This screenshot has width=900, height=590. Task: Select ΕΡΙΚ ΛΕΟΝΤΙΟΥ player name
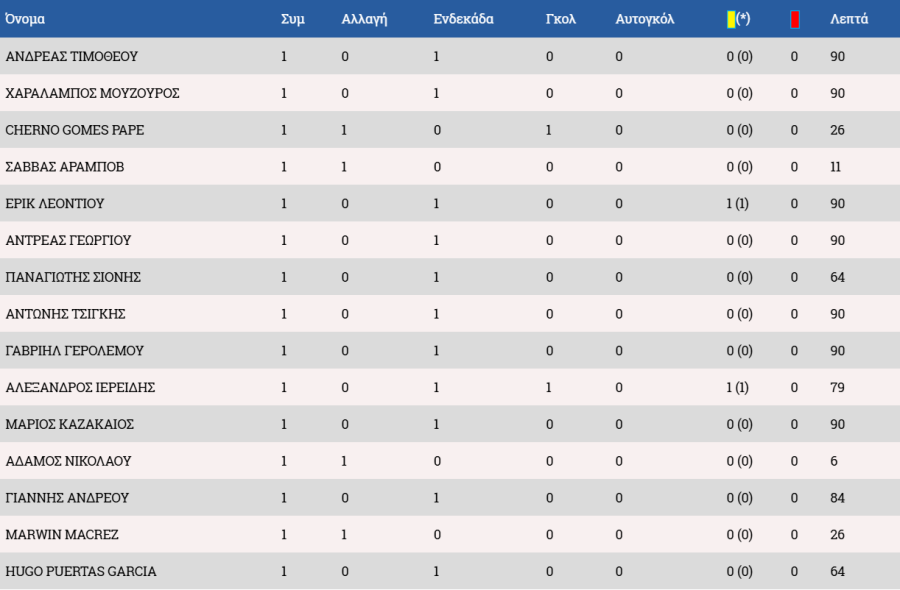(55, 204)
